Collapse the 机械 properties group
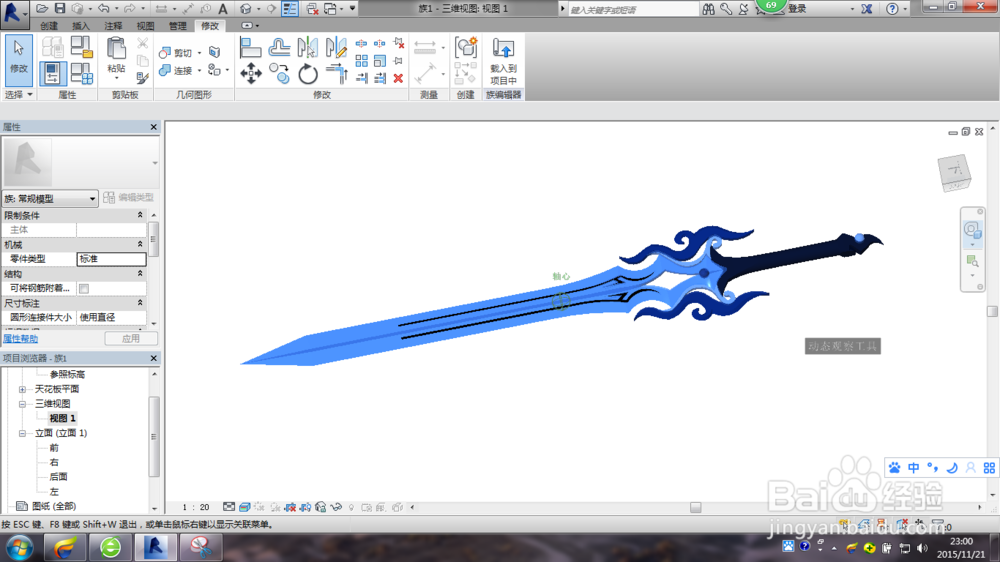Viewport: 1000px width, 562px height. pos(140,244)
